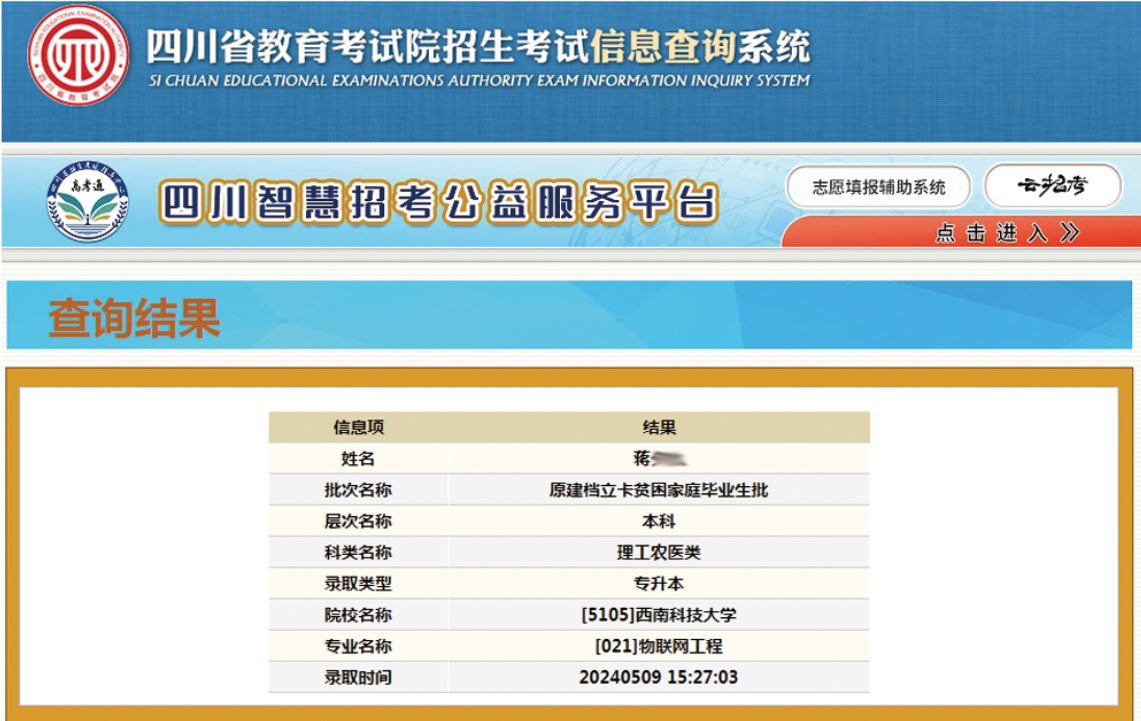
Task: Click the English subtitle under the site title
Action: coord(478,81)
